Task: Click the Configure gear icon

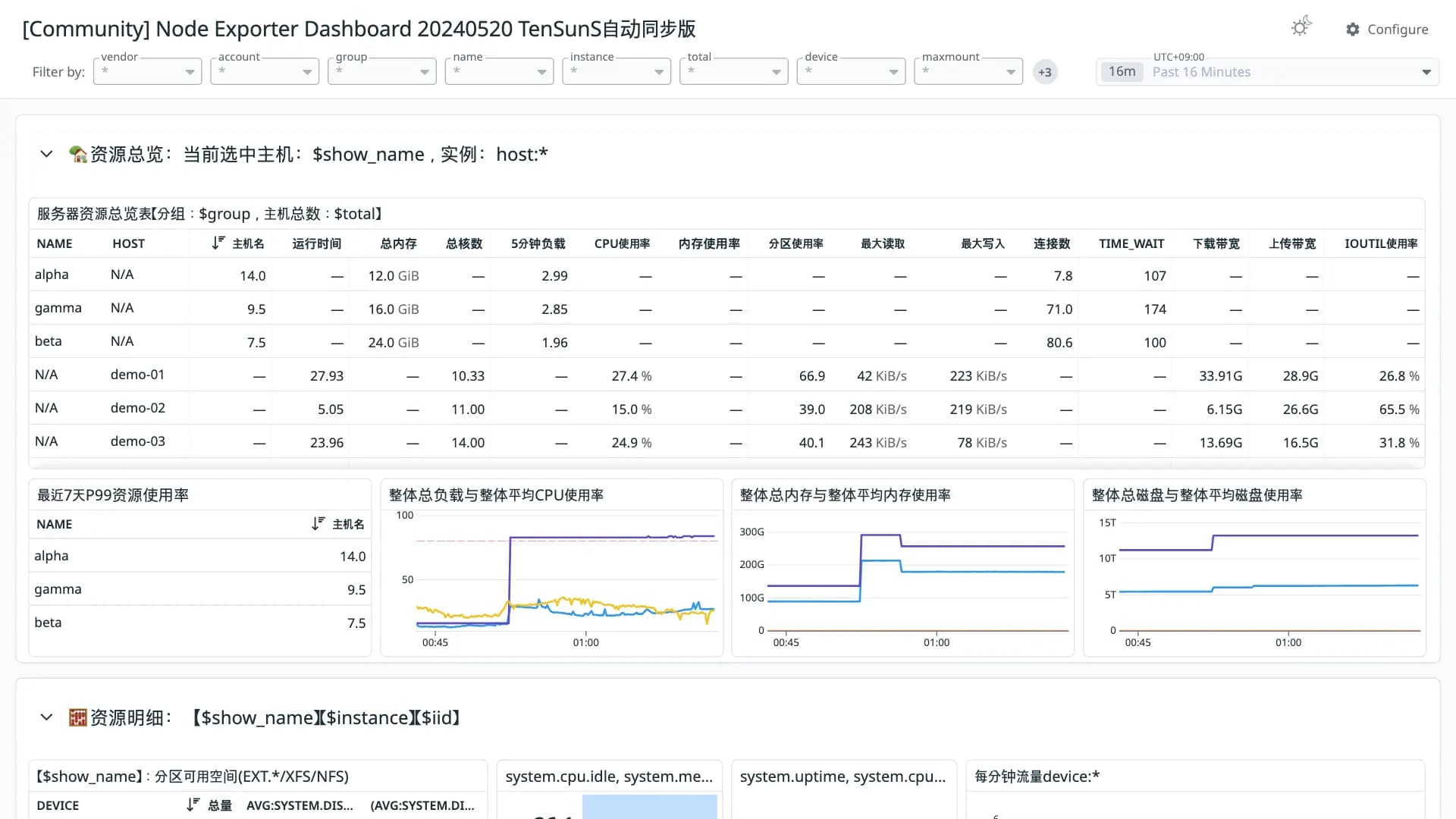Action: [1353, 30]
